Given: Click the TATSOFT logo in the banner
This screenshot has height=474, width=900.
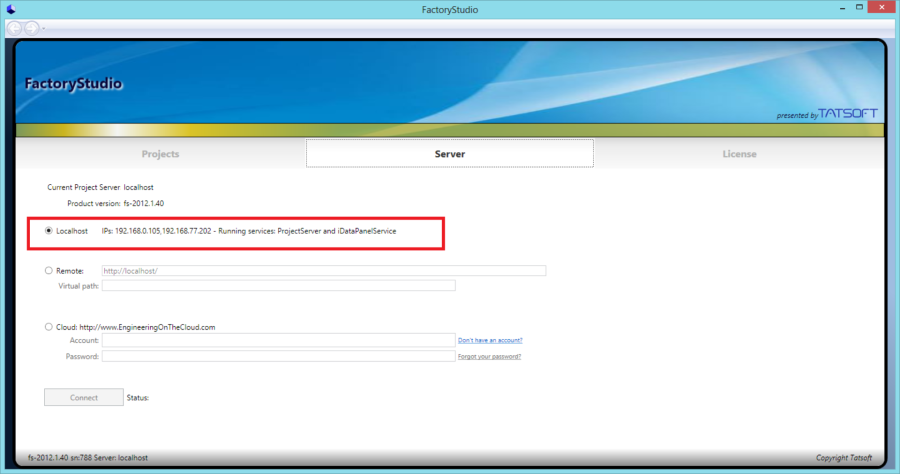Looking at the screenshot, I should point(847,113).
